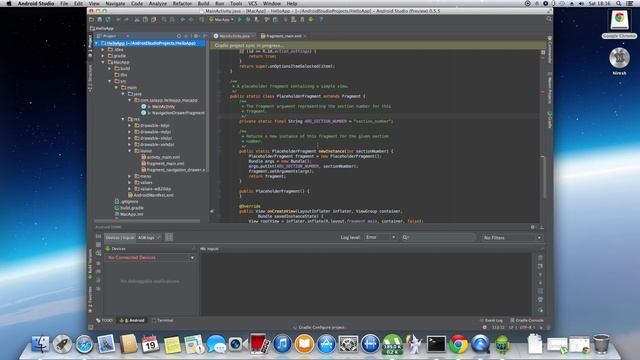The width and height of the screenshot is (640, 360).
Task: Click the Paste icon in toolbar
Action: click(x=153, y=19)
